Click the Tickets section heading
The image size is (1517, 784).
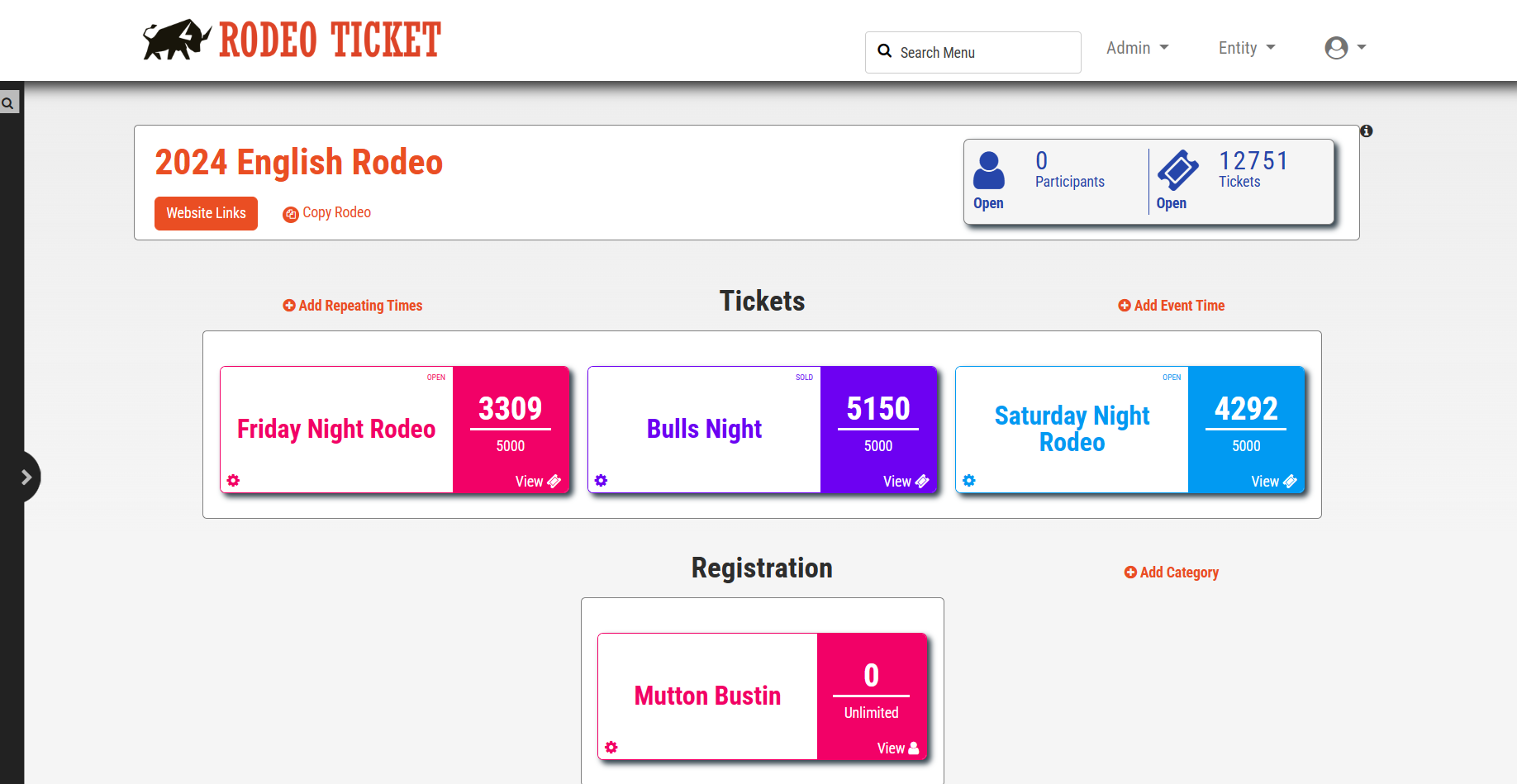(x=761, y=301)
